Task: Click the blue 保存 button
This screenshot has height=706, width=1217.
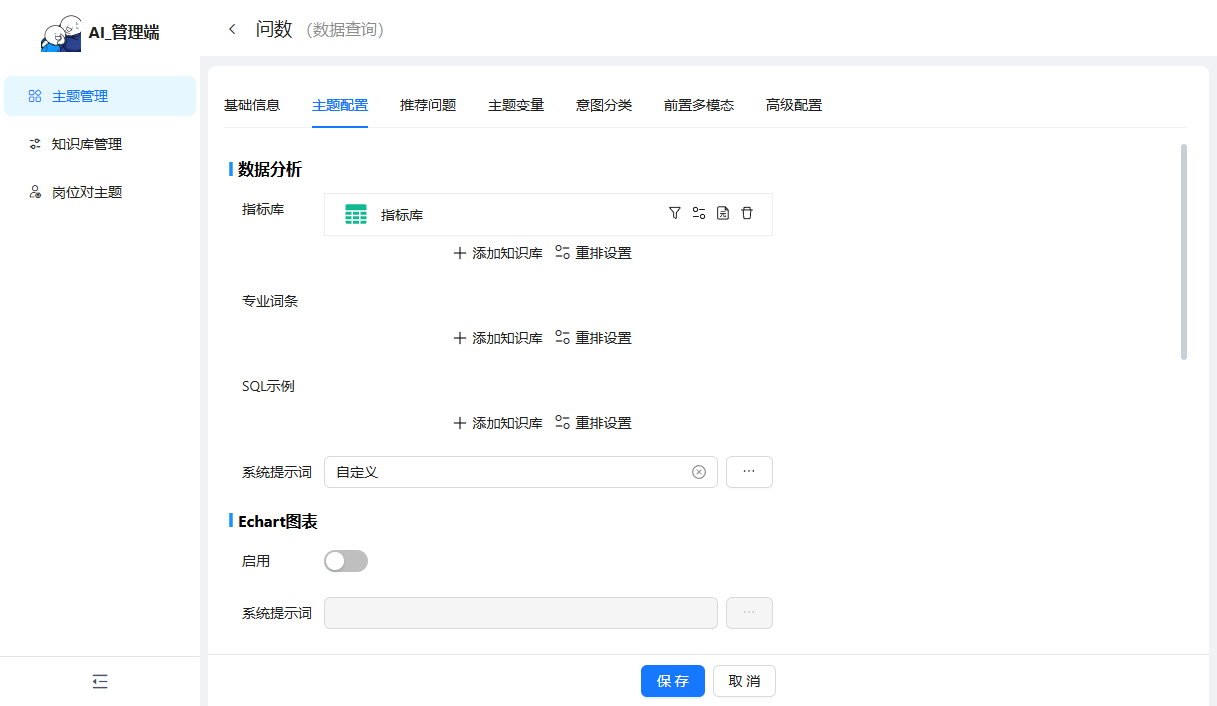Action: 673,681
